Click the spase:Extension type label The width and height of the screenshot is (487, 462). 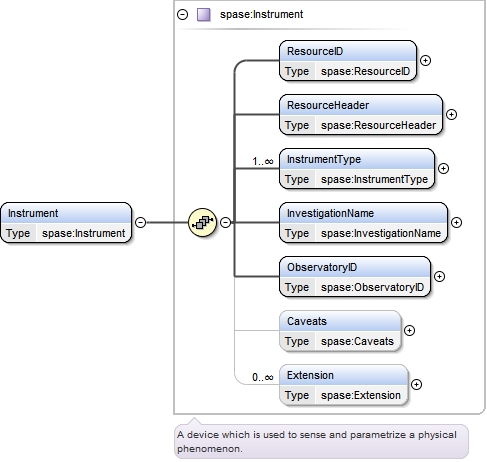tap(361, 395)
